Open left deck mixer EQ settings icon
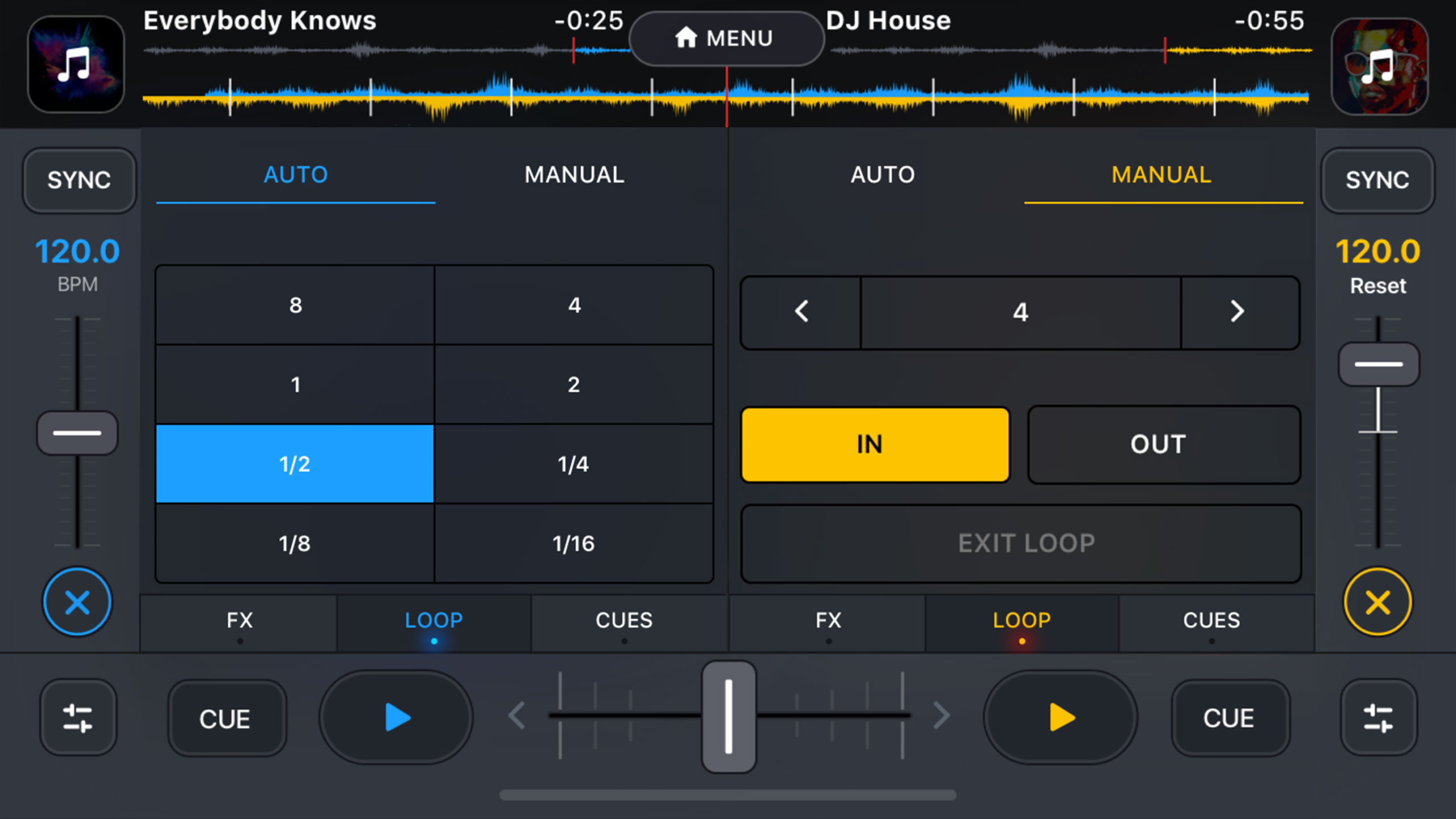 pos(78,718)
